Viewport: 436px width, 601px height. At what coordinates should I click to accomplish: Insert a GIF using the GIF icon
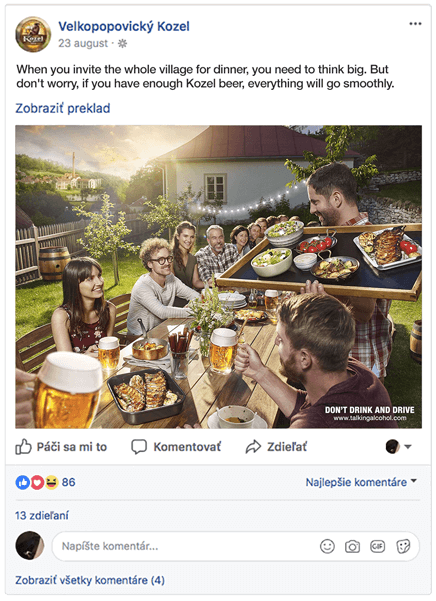pos(377,546)
